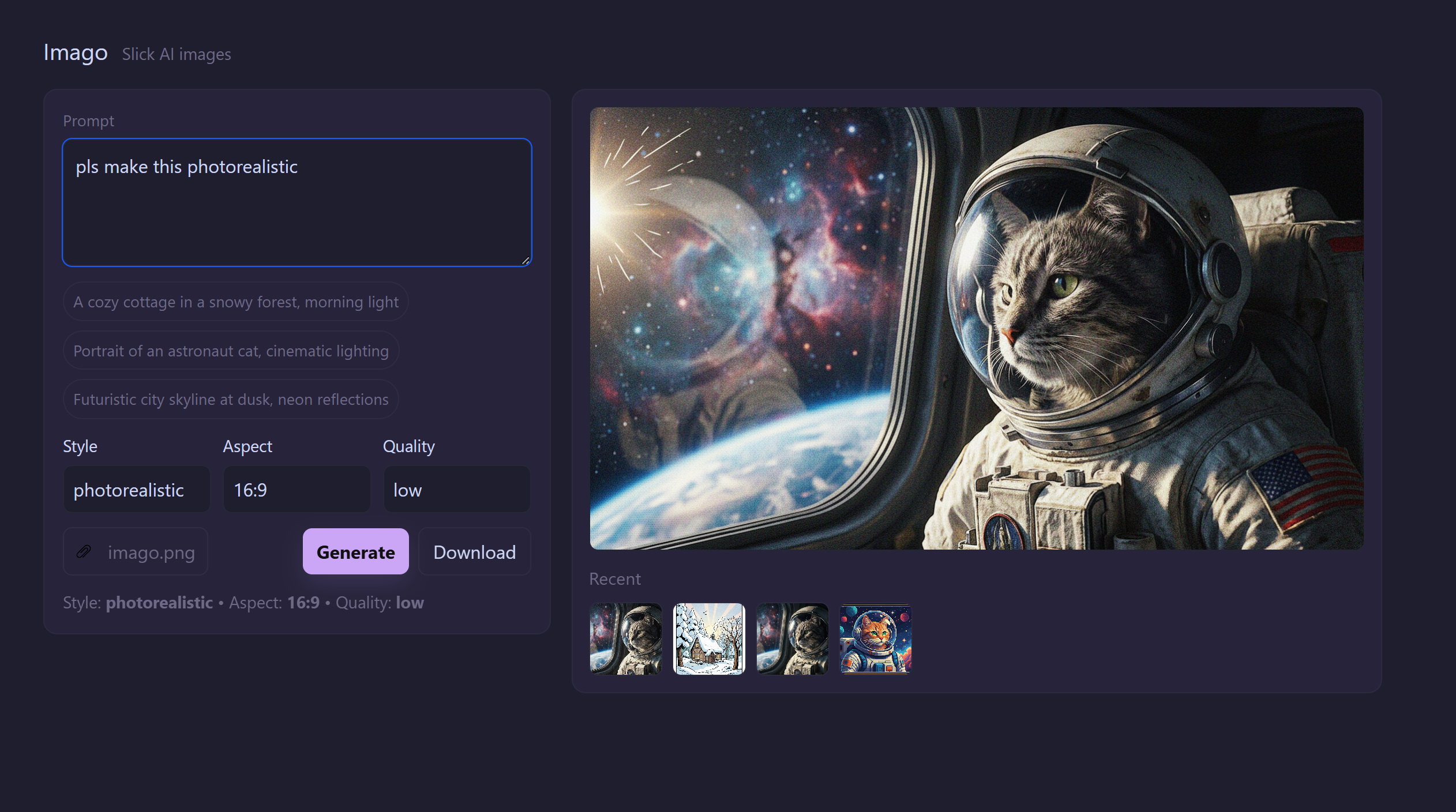Open the third recent thumbnail
The width and height of the screenshot is (1456, 812).
[x=792, y=638]
